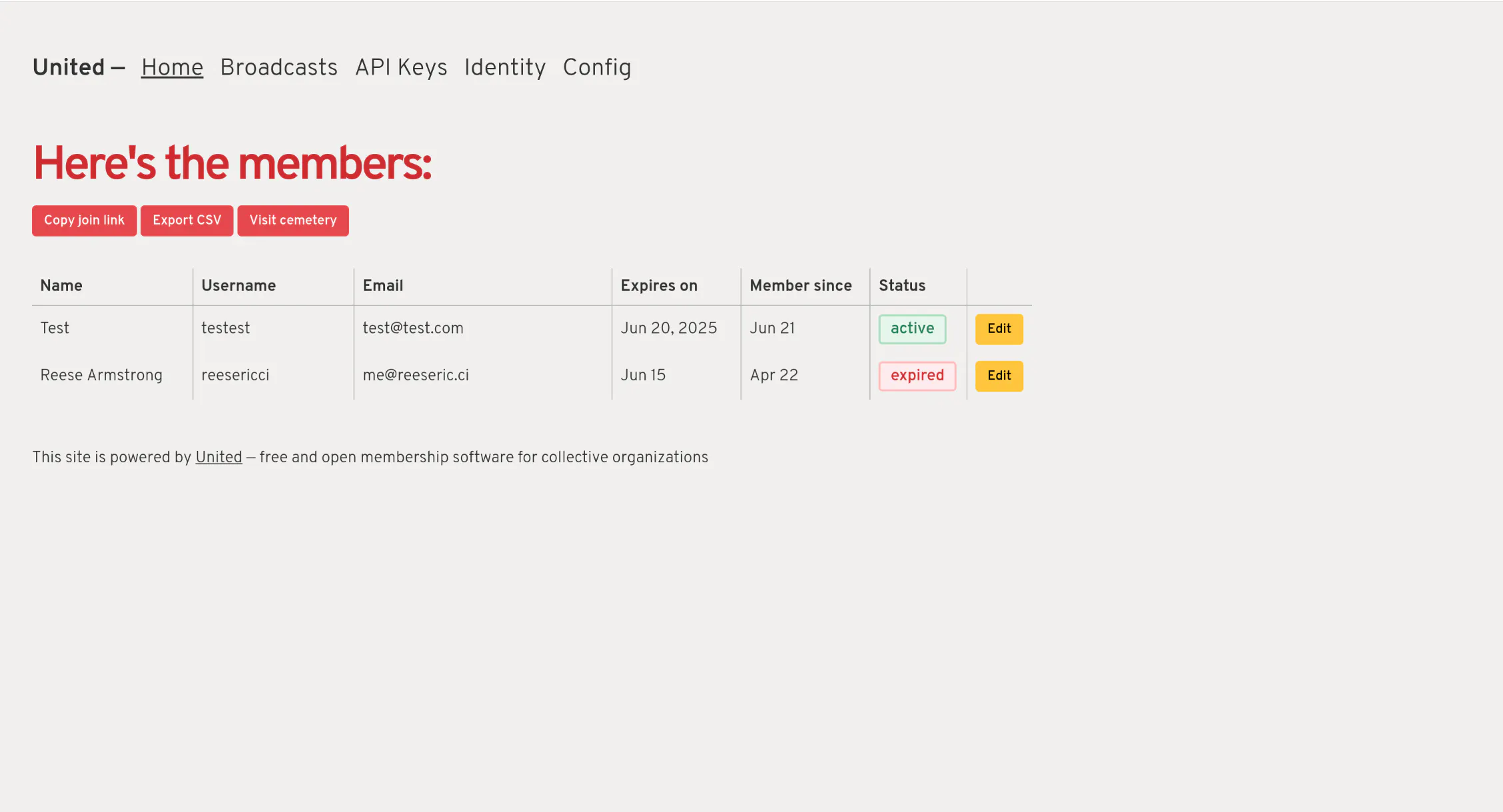
Task: Click the active status badge
Action: 912,329
